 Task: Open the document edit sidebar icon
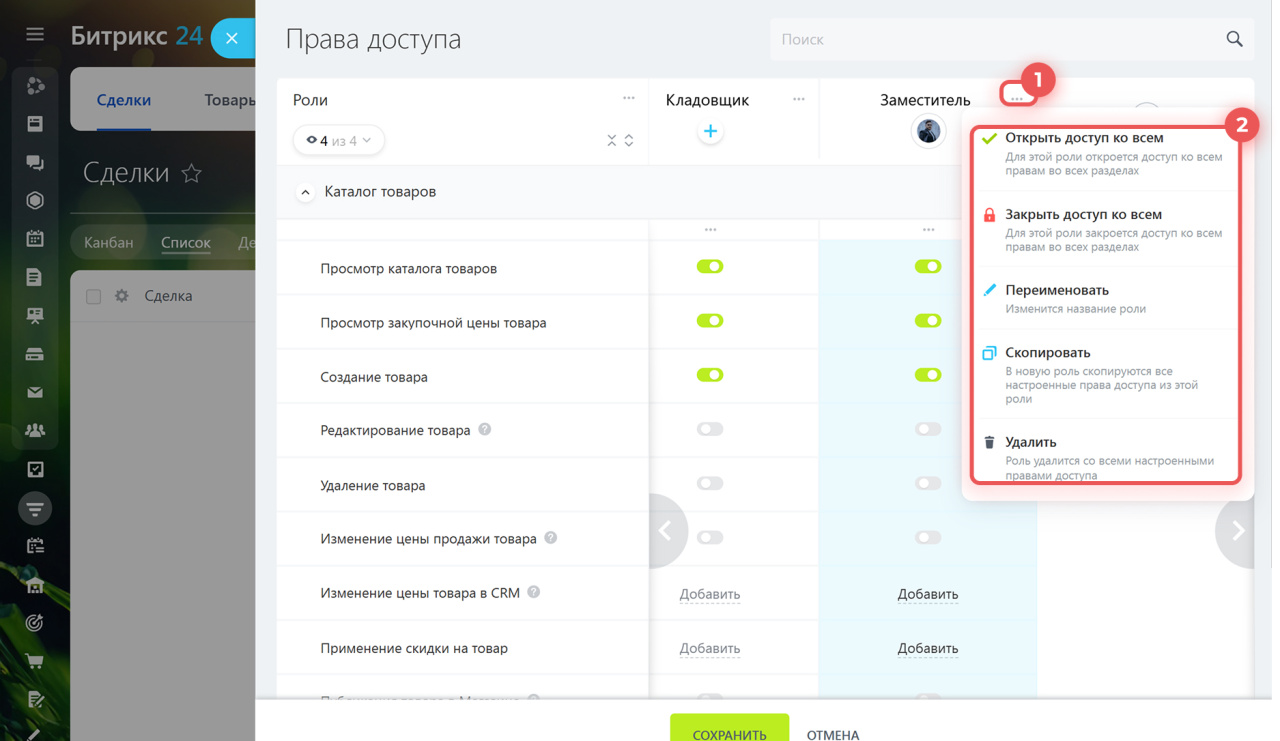[x=35, y=700]
